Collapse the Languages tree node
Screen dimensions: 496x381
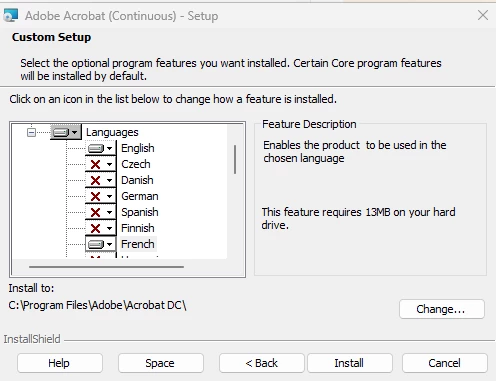click(x=31, y=133)
